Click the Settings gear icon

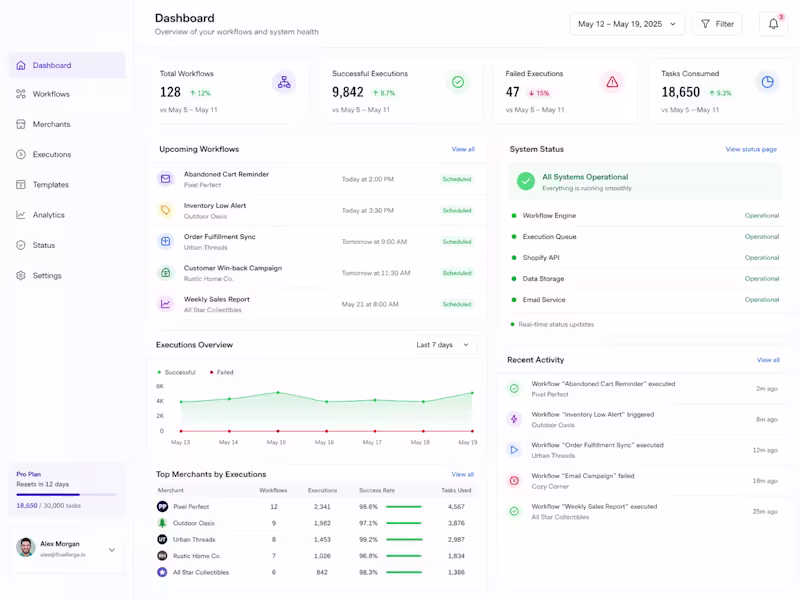pyautogui.click(x=22, y=275)
